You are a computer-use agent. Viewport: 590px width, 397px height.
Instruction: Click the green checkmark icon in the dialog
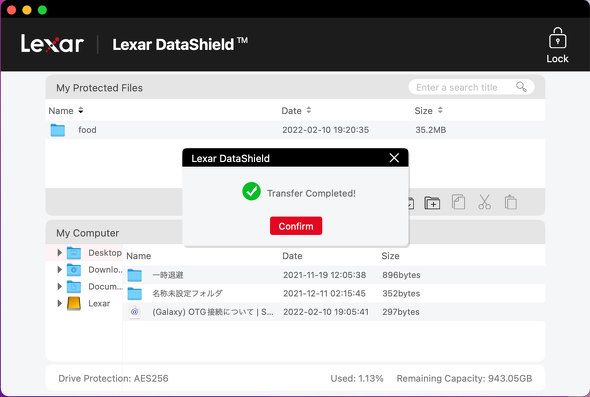click(251, 191)
